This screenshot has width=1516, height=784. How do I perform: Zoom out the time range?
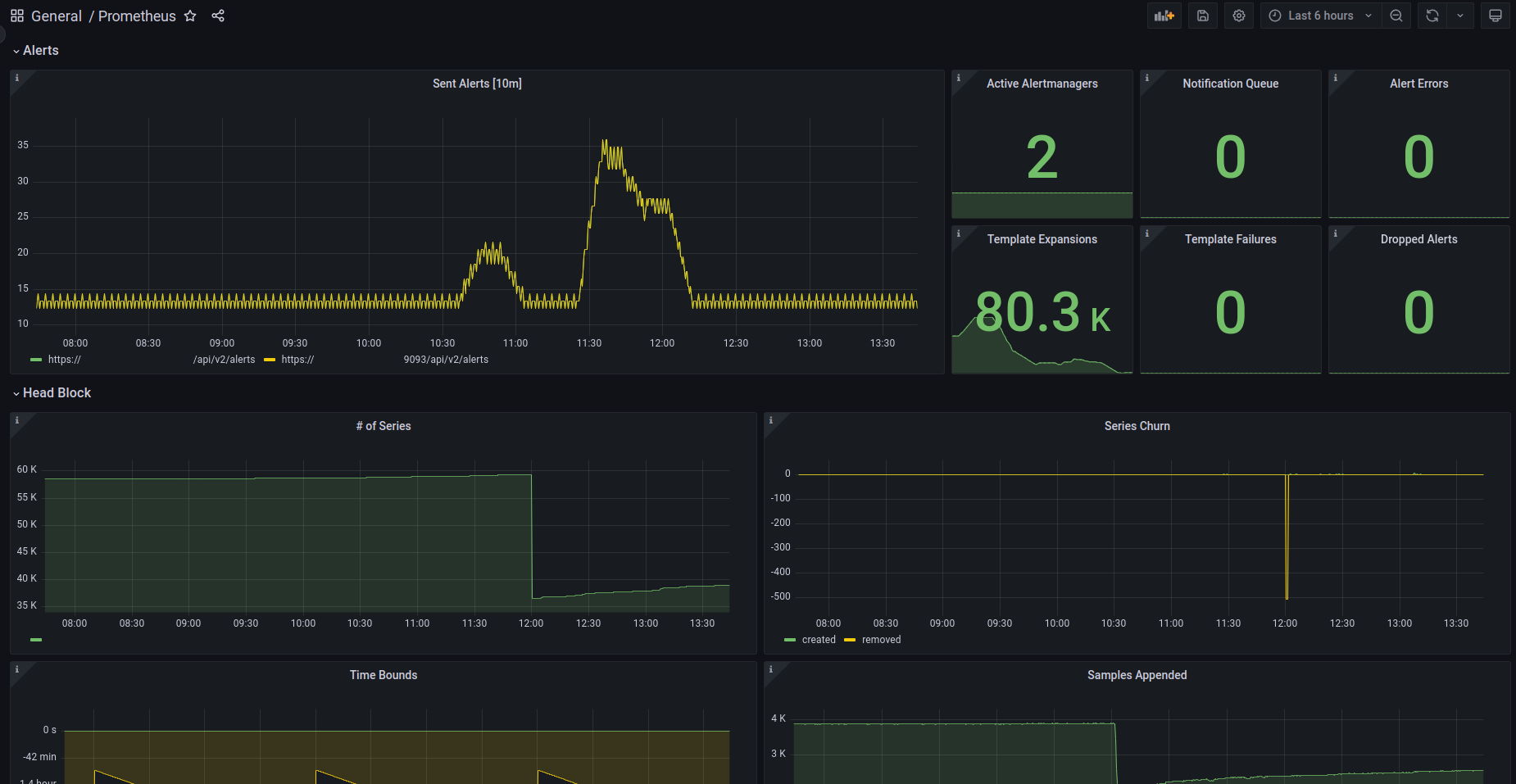click(1396, 16)
